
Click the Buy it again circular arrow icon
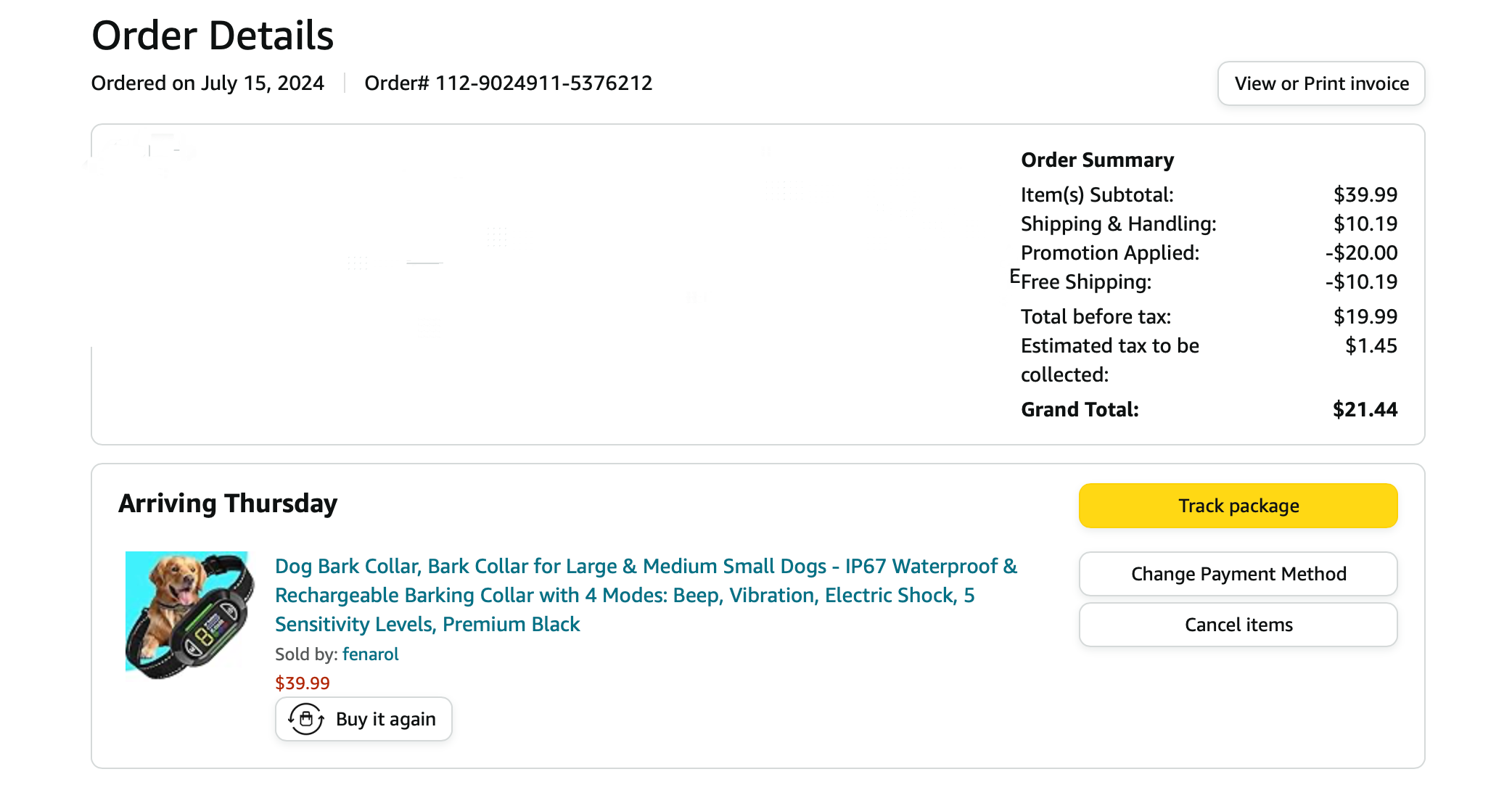pyautogui.click(x=306, y=719)
